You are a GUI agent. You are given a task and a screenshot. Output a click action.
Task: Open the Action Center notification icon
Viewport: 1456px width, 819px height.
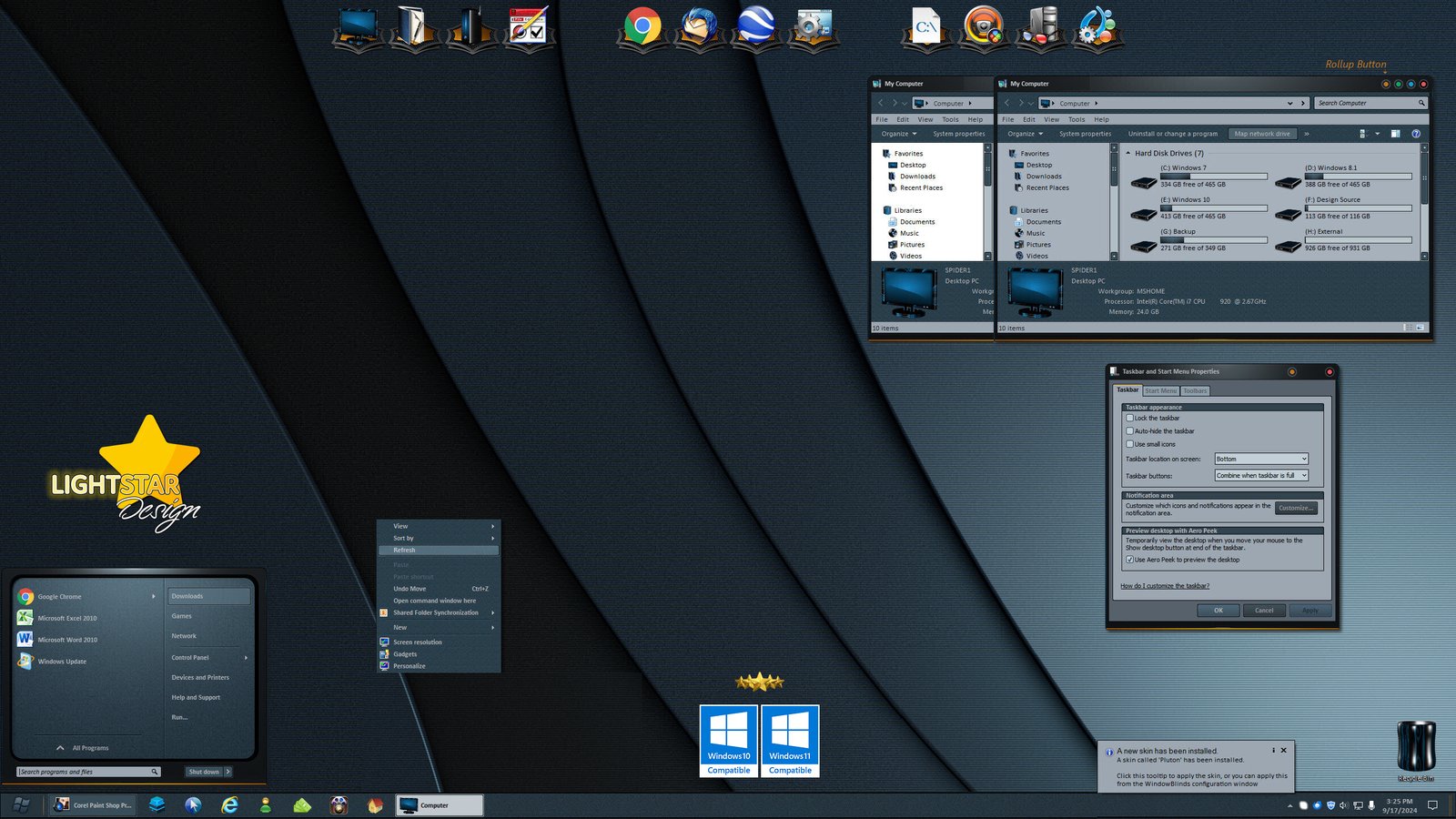(x=1432, y=805)
